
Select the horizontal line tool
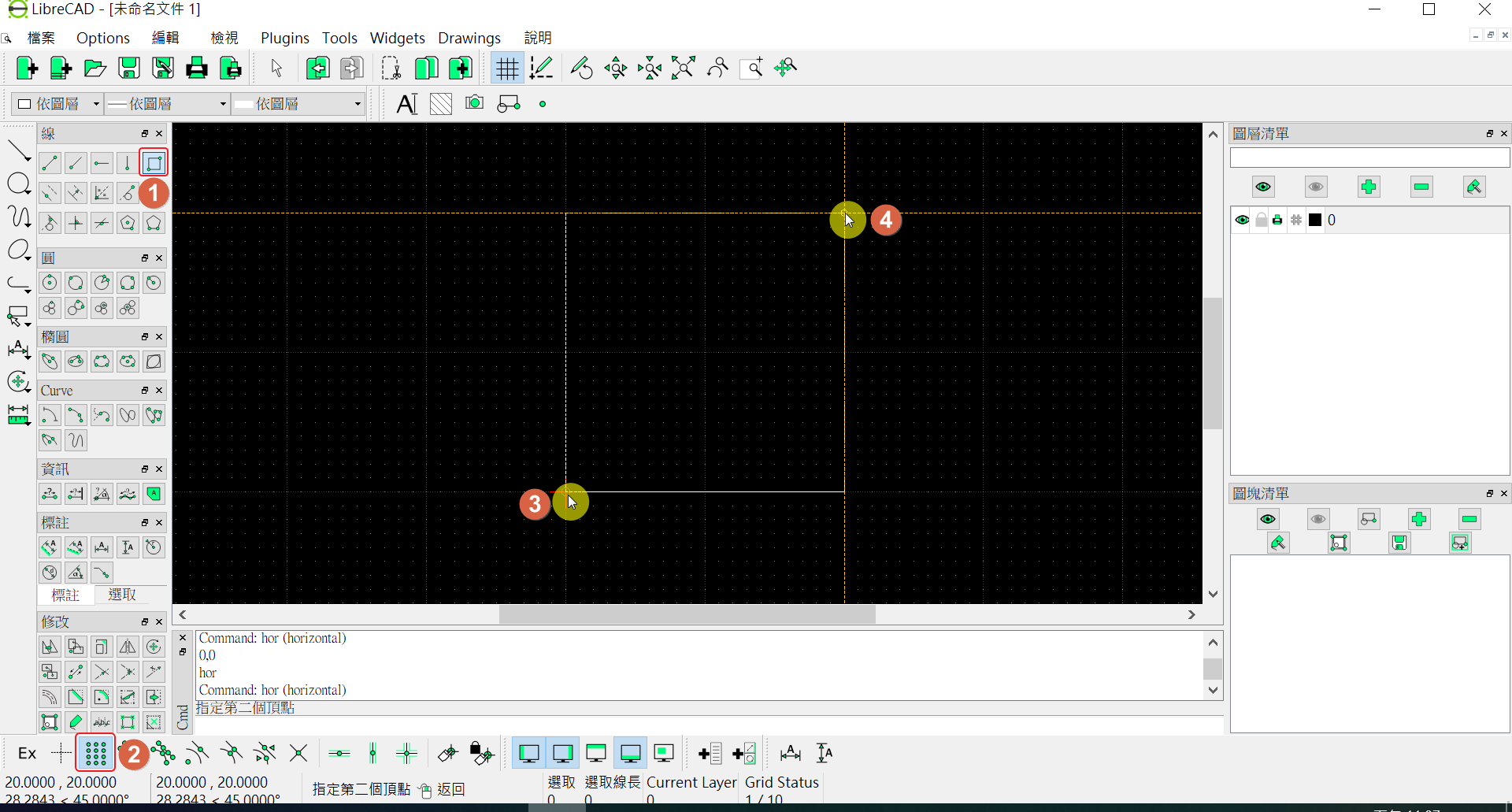pos(102,163)
